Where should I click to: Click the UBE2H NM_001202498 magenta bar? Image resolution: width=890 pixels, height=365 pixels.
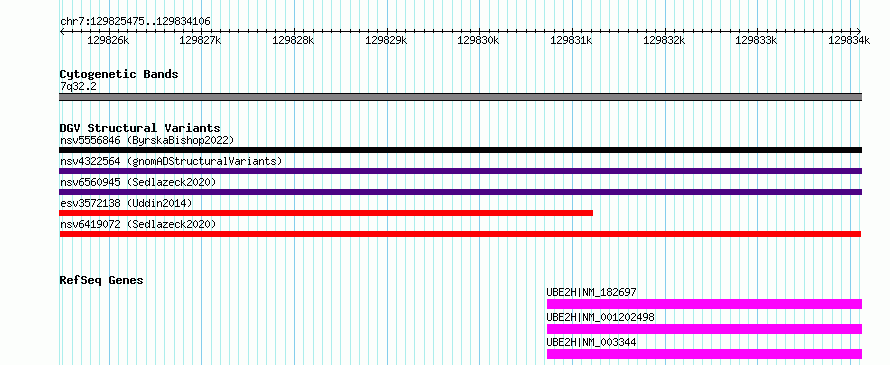tap(704, 329)
